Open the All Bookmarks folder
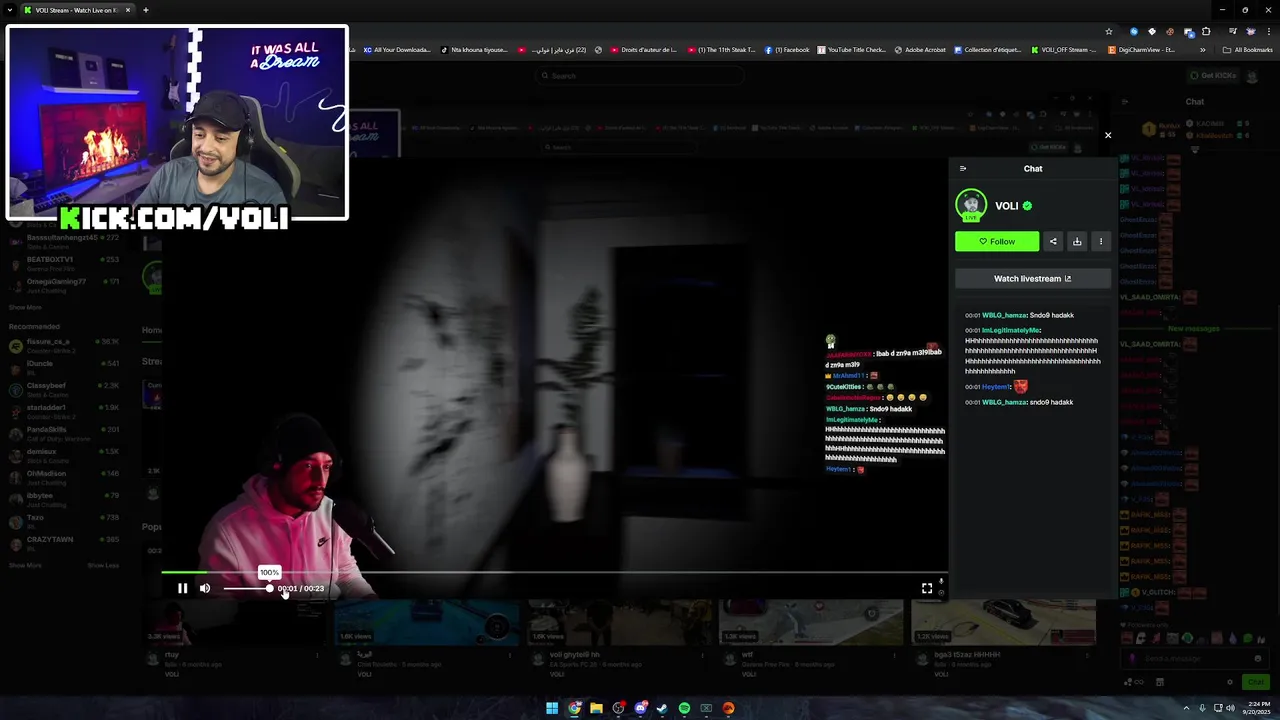The image size is (1280, 720). coord(1247,50)
